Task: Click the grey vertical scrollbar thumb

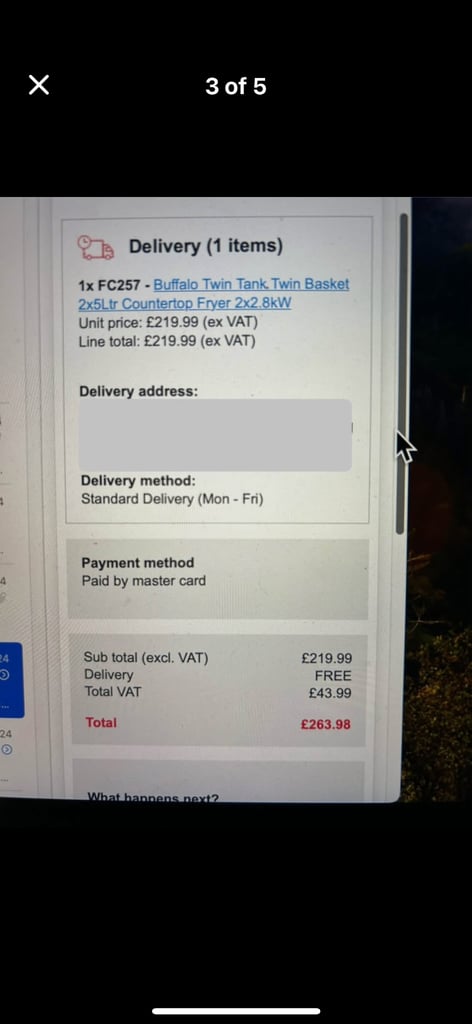Action: pos(403,374)
